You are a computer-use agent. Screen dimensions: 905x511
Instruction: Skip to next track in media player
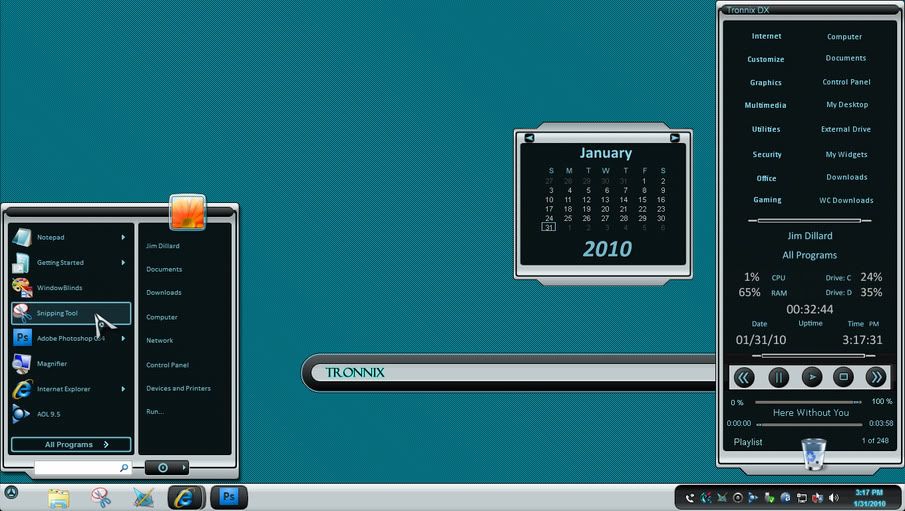[x=876, y=378]
